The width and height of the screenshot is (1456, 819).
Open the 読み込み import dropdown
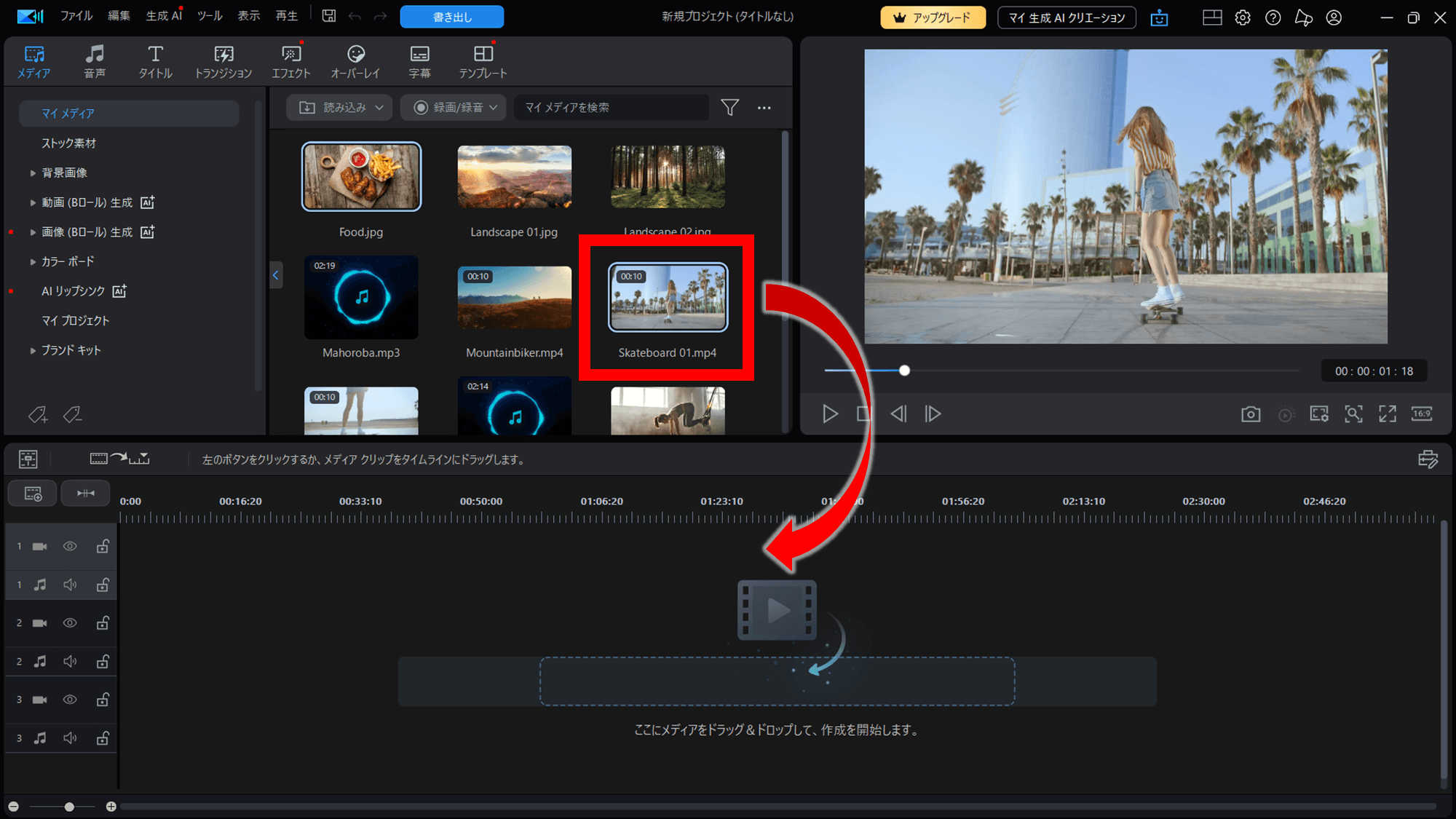(x=340, y=108)
